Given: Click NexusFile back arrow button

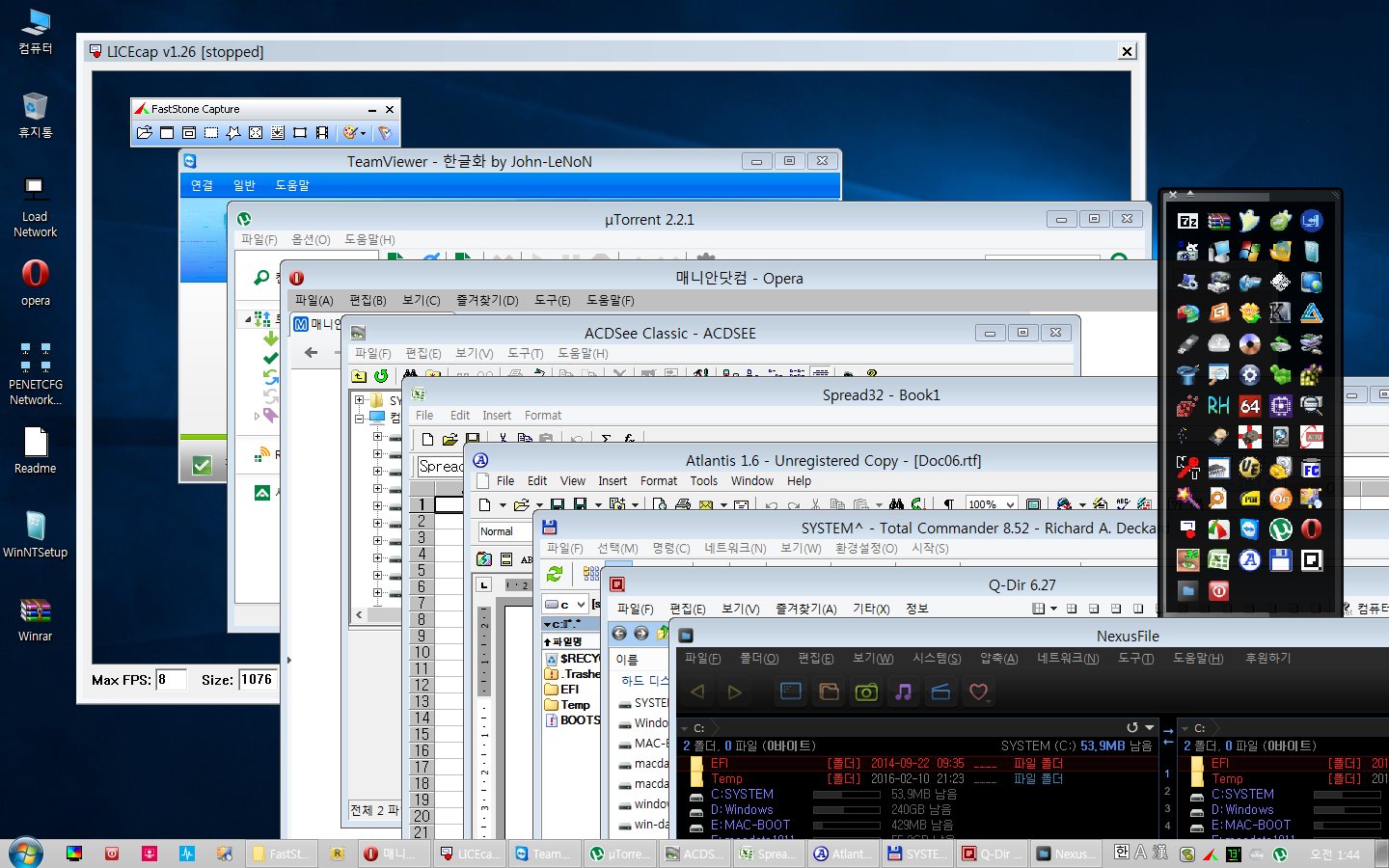Looking at the screenshot, I should point(697,692).
